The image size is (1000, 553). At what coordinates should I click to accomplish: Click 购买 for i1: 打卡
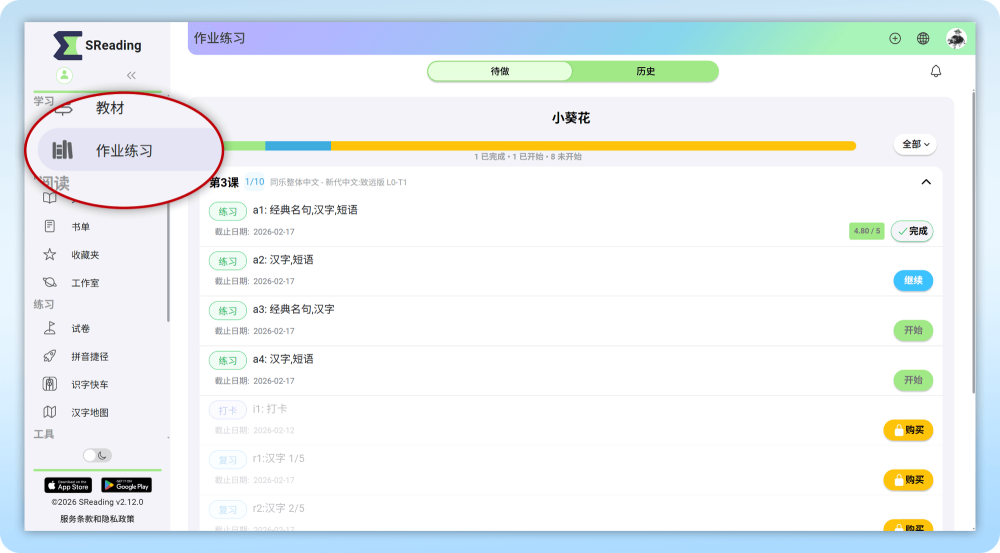point(908,431)
